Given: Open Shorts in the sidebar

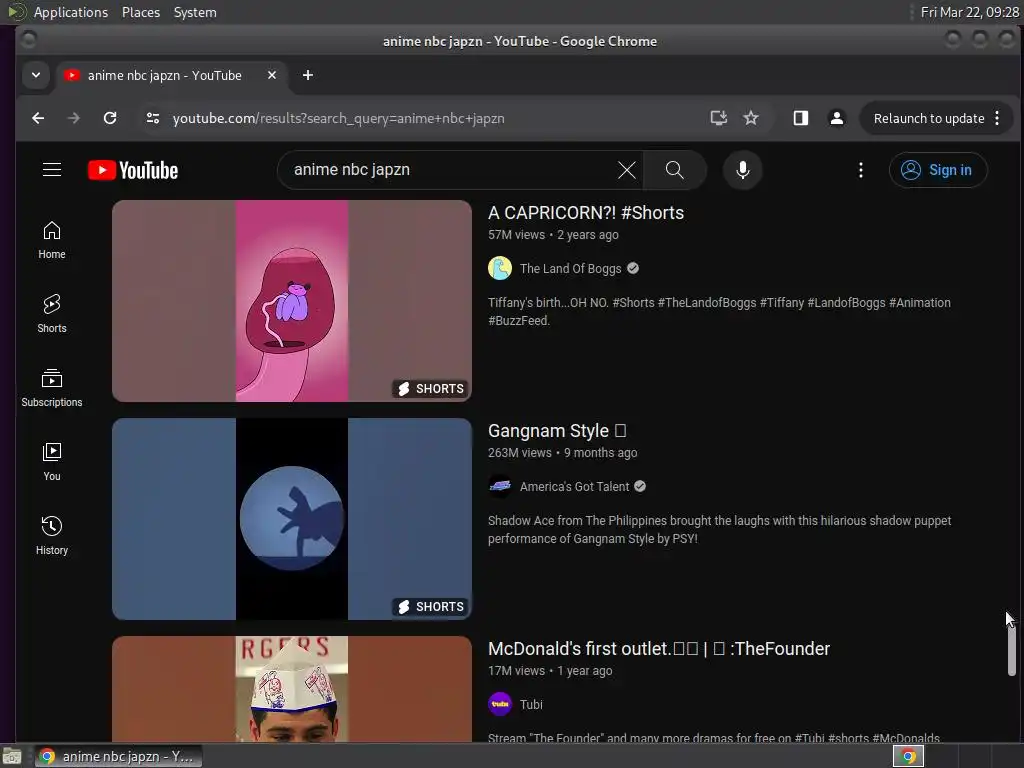Looking at the screenshot, I should pos(52,314).
